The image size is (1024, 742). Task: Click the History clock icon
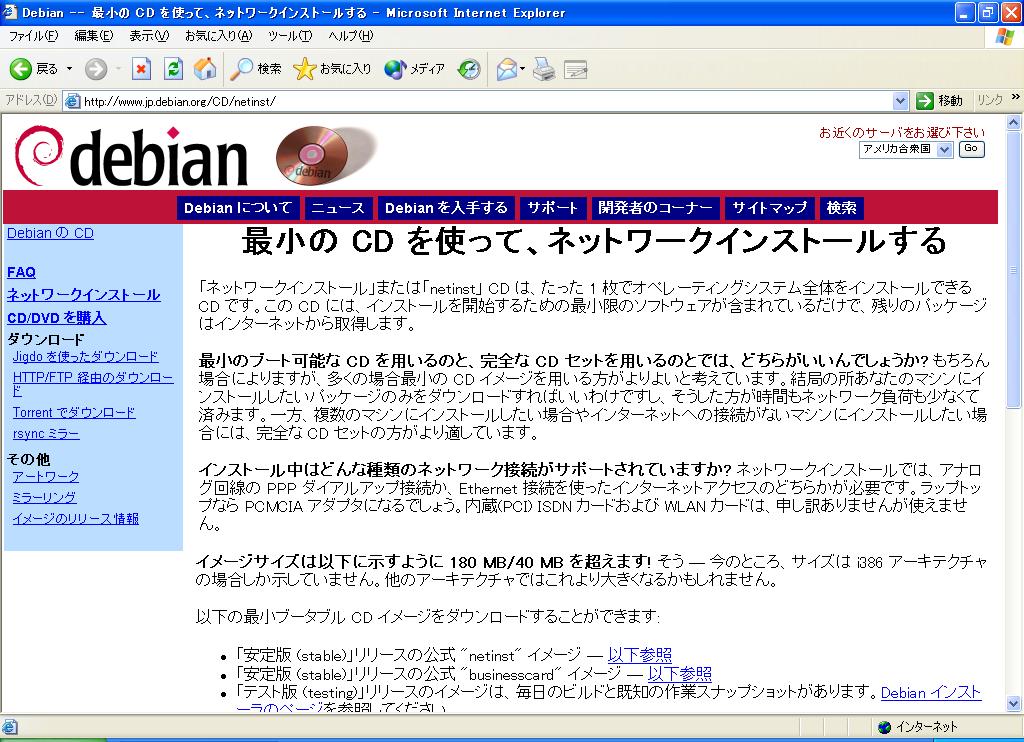(469, 69)
